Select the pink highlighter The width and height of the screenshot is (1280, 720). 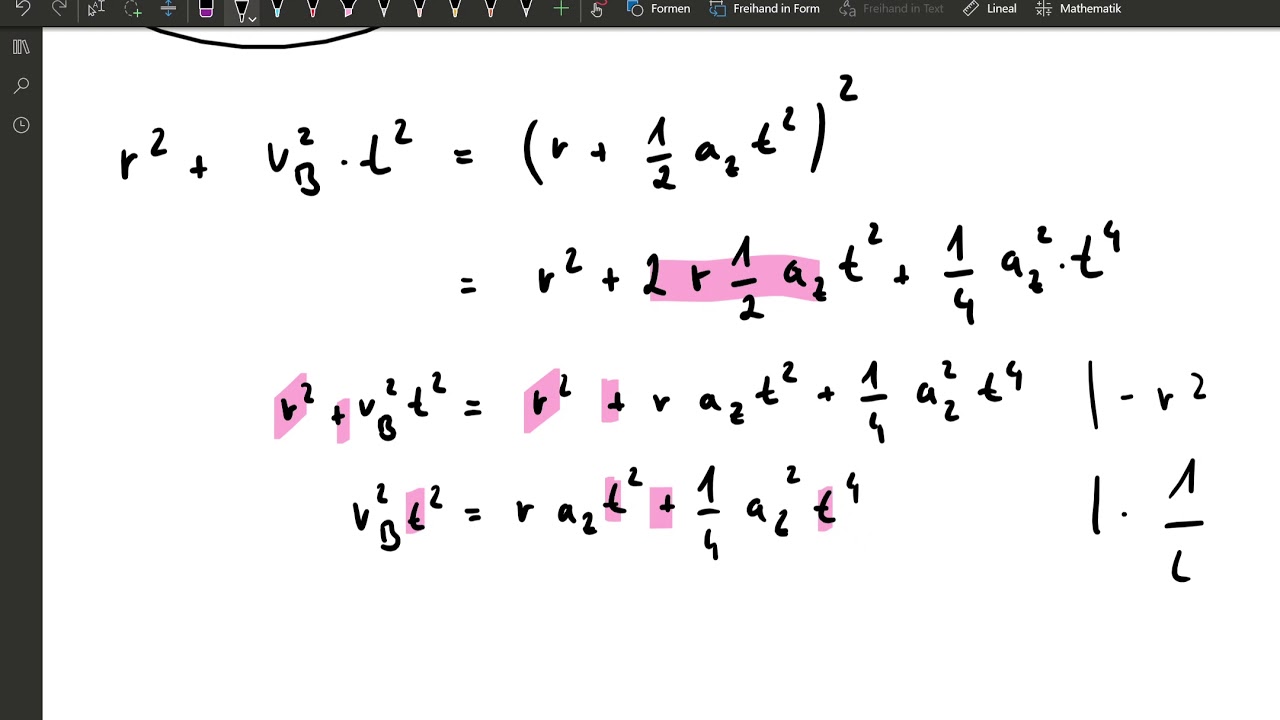coord(348,8)
